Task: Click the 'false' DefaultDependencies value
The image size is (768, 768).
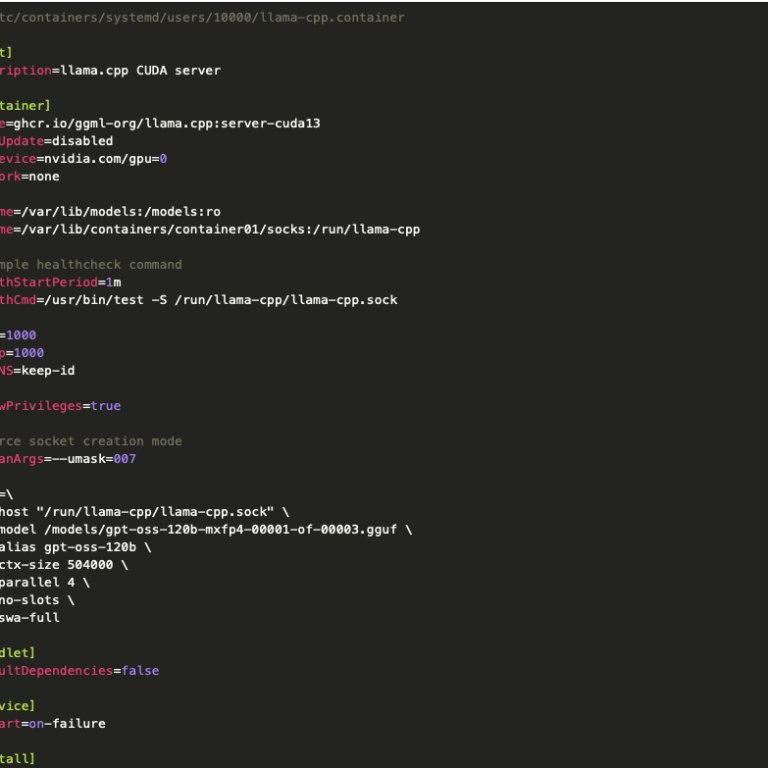Action: click(140, 671)
